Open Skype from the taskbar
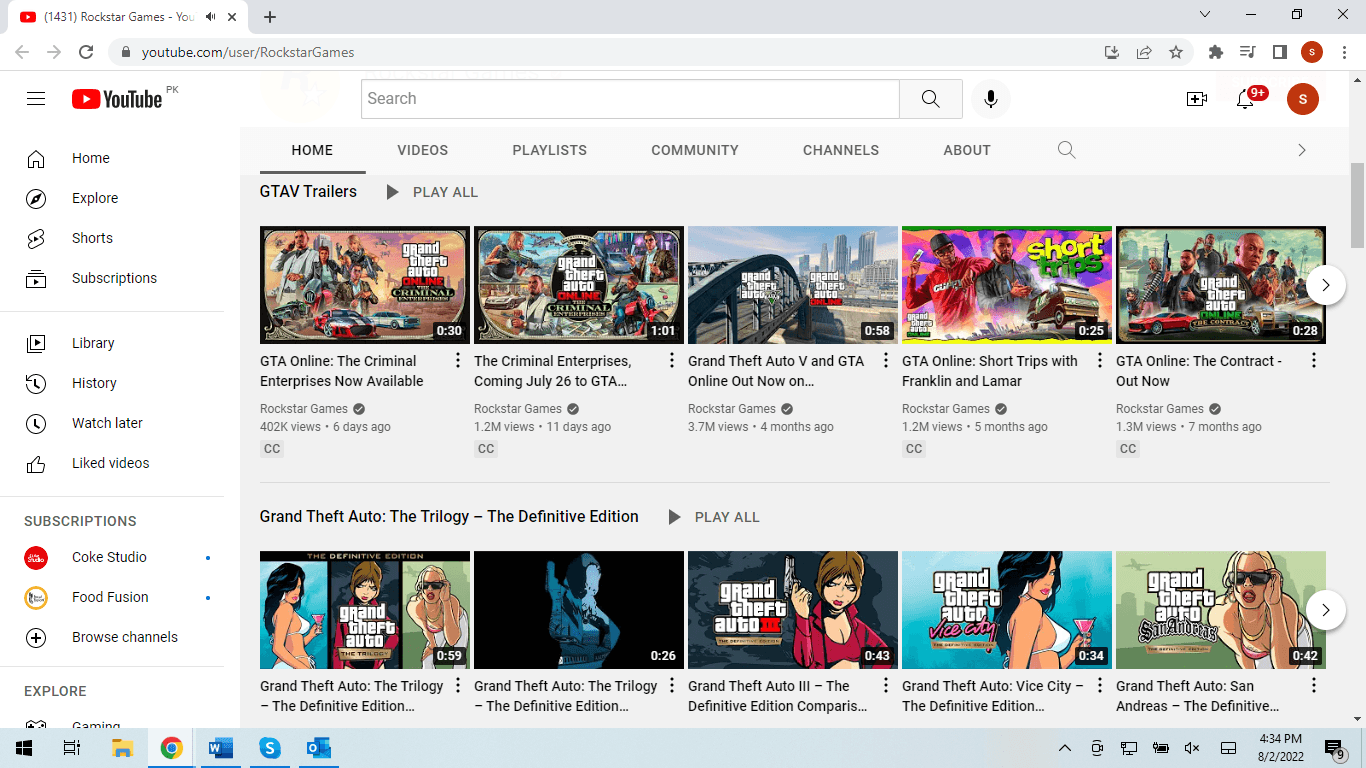The width and height of the screenshot is (1366, 768). [x=269, y=748]
